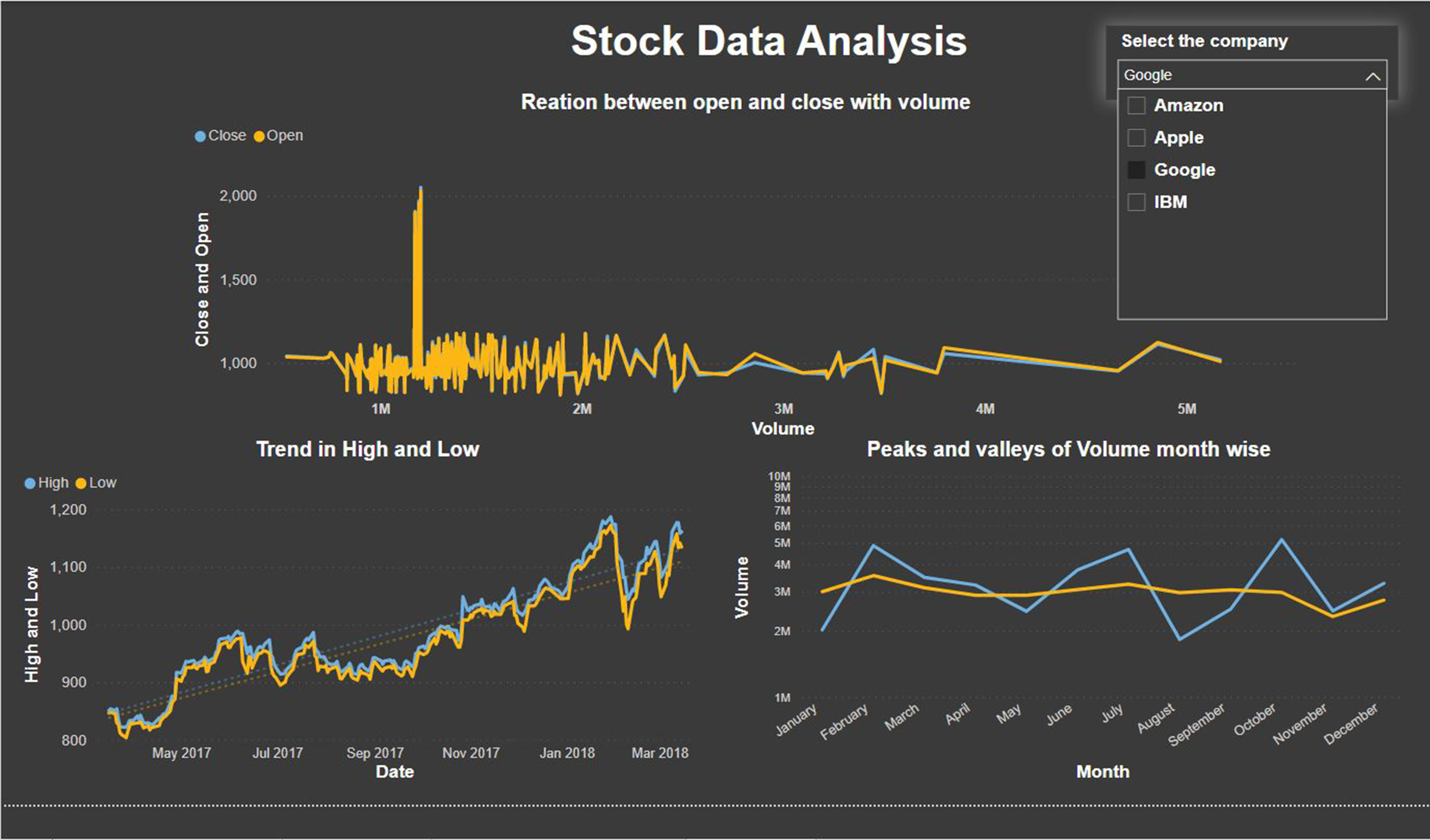Collapse the company dropdown chevron
The height and width of the screenshot is (840, 1430).
coord(1372,76)
